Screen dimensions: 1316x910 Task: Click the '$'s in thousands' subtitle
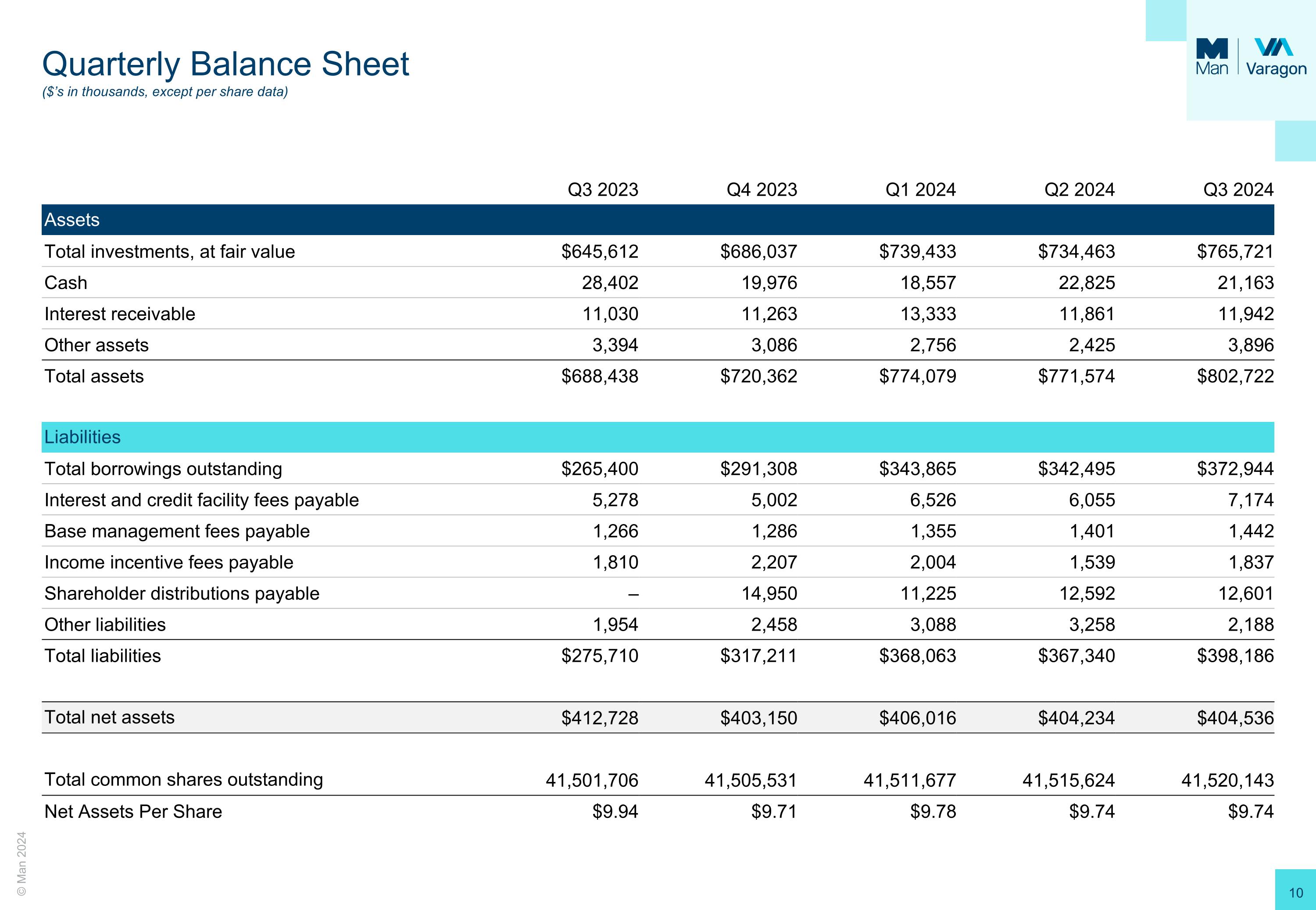click(x=165, y=92)
